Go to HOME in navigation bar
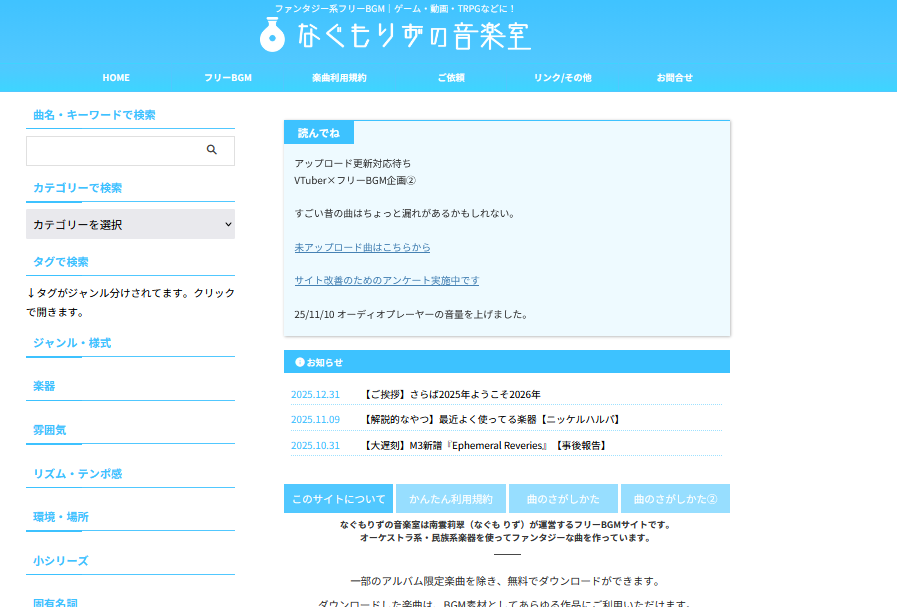This screenshot has height=607, width=897. (116, 78)
